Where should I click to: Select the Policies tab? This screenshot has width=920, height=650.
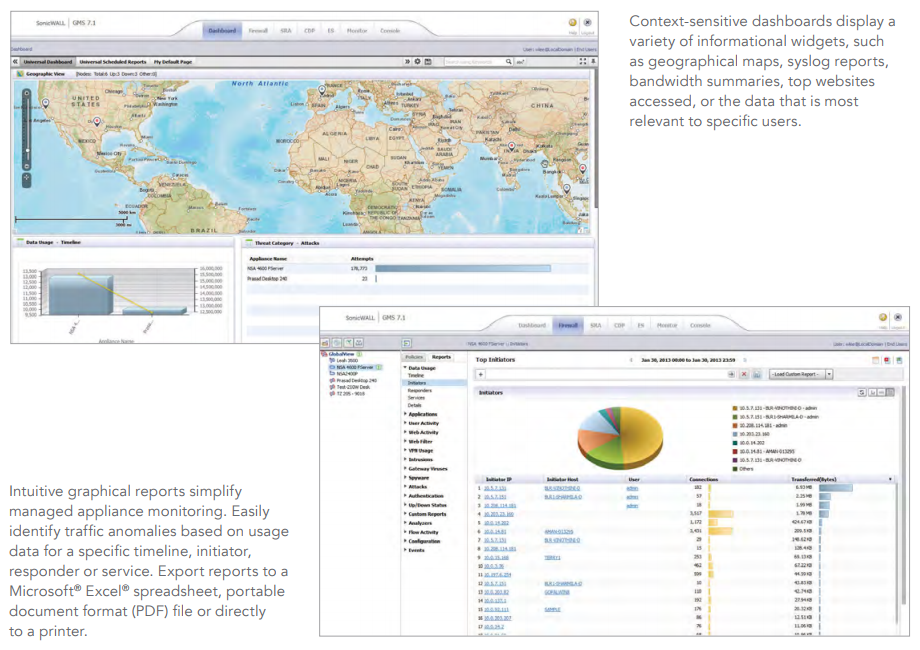[414, 357]
